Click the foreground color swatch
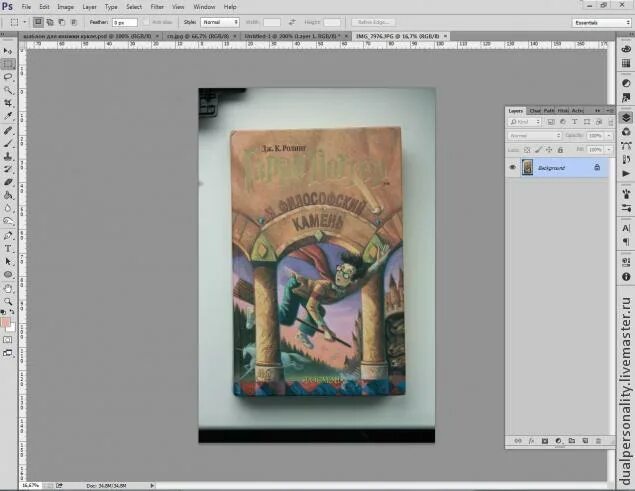 [5, 323]
